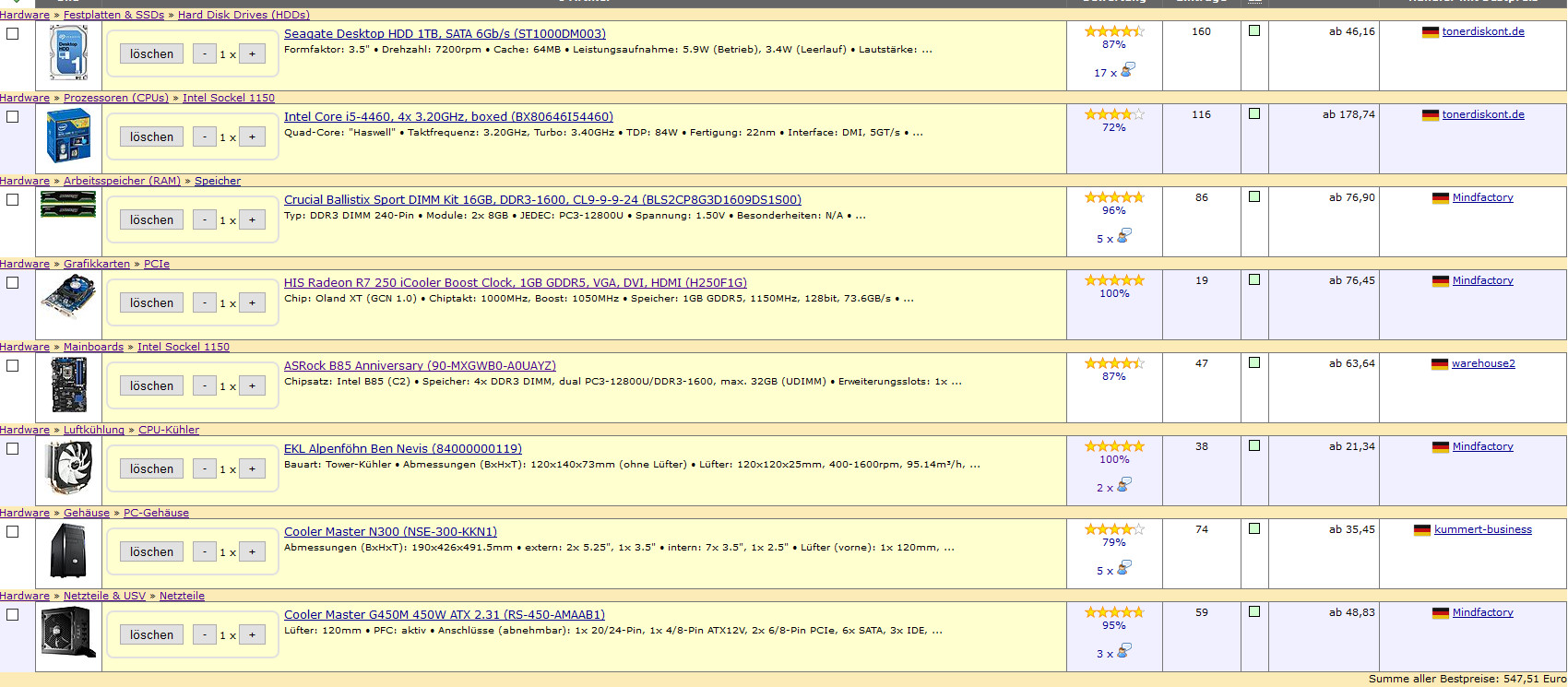The height and width of the screenshot is (687, 1568).
Task: Open Crucial Ballistix RAM thumbnail
Action: pos(68,204)
